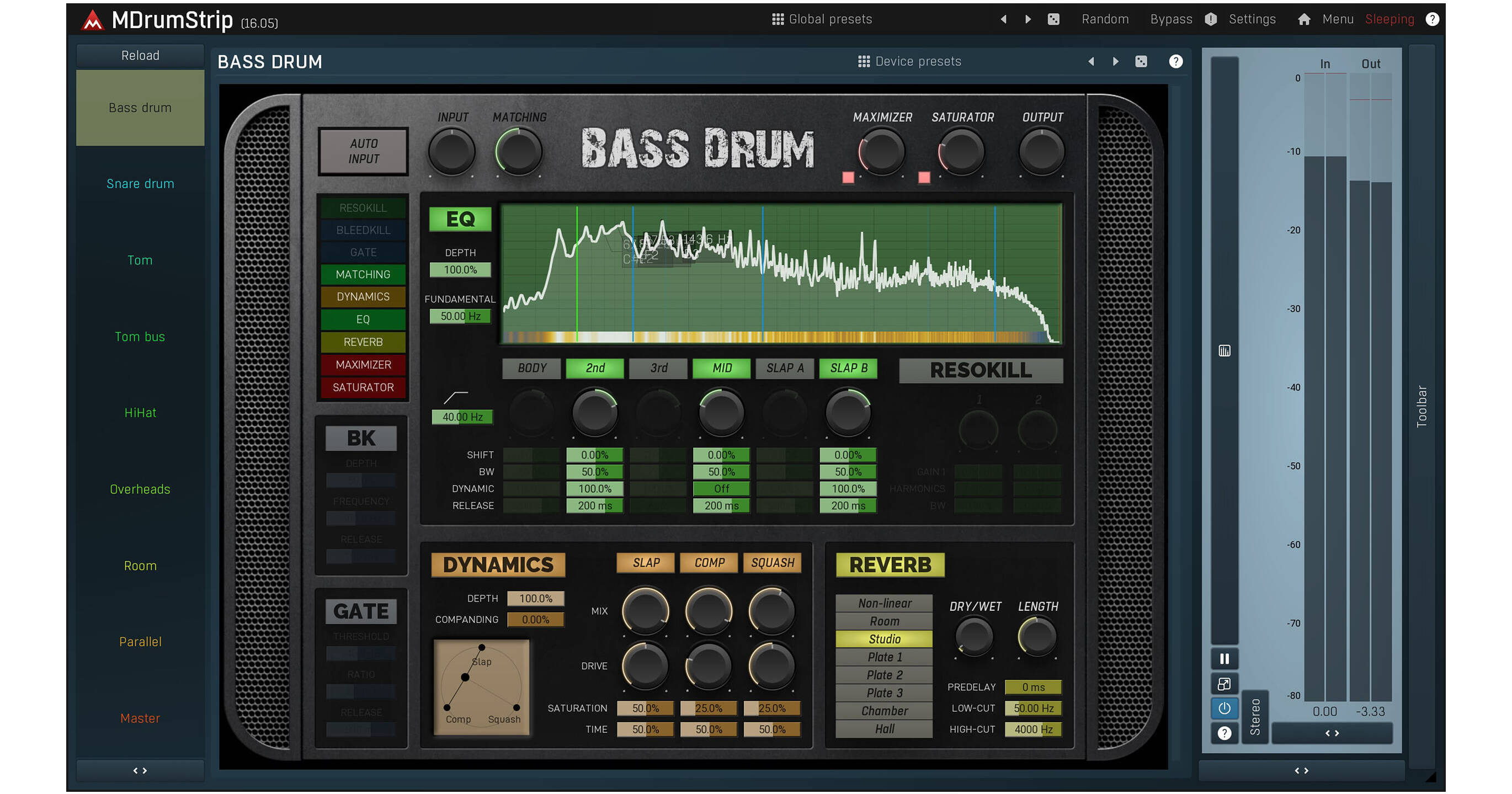Open the vertical Toolbar panel
Viewport: 1512px width, 794px height.
click(x=1421, y=406)
